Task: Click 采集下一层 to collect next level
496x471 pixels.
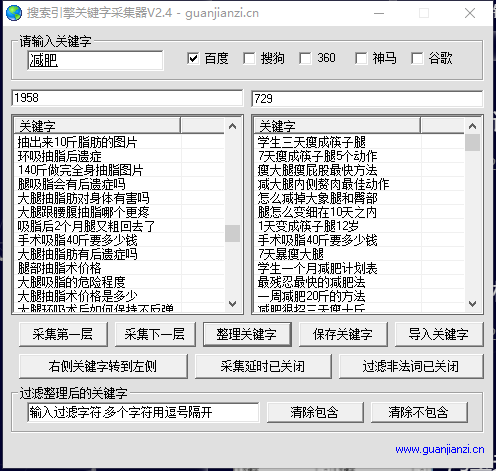Action: point(155,334)
